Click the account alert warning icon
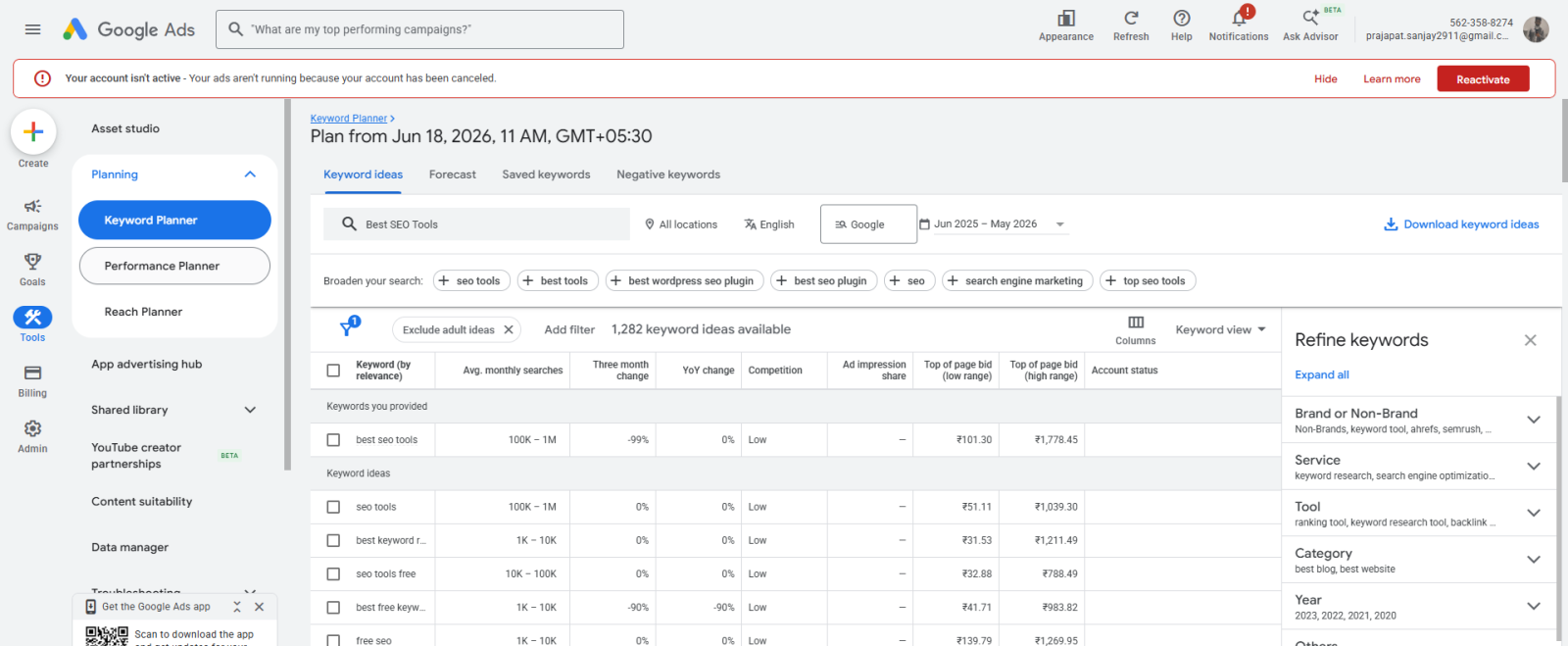The image size is (1568, 646). (x=42, y=78)
